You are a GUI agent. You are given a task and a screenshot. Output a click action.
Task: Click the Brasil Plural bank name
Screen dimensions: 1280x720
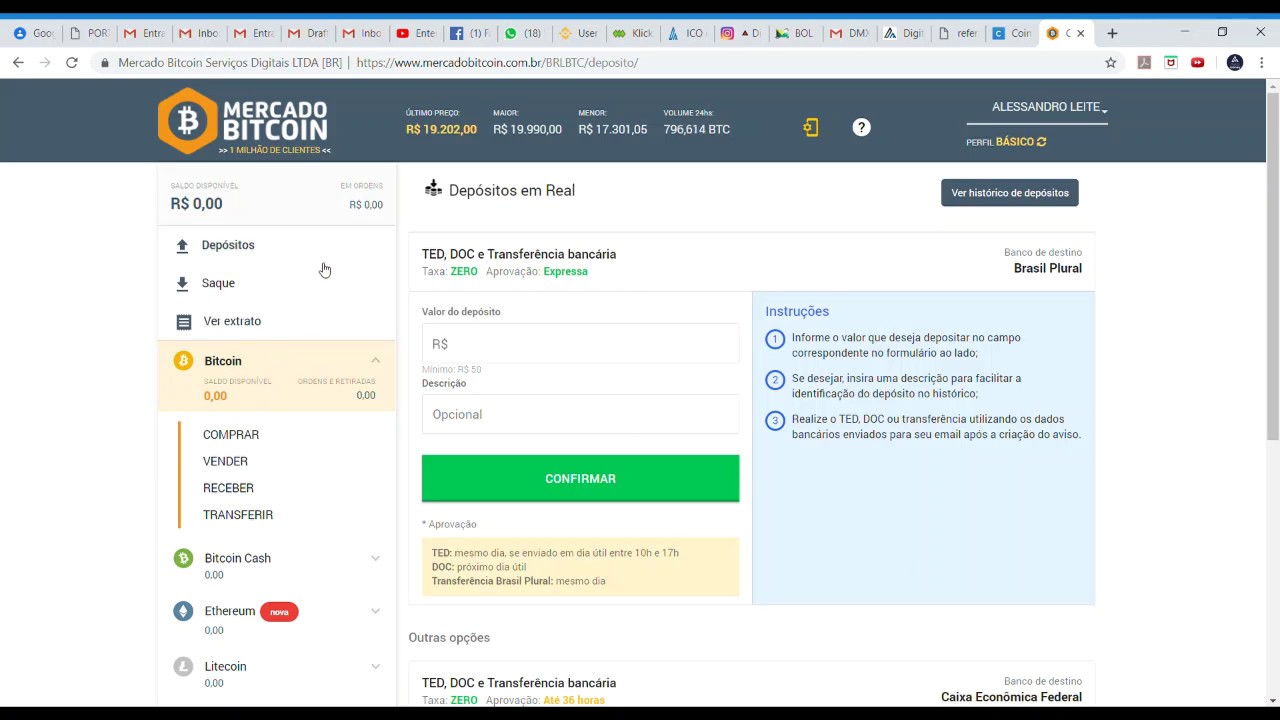[1048, 268]
